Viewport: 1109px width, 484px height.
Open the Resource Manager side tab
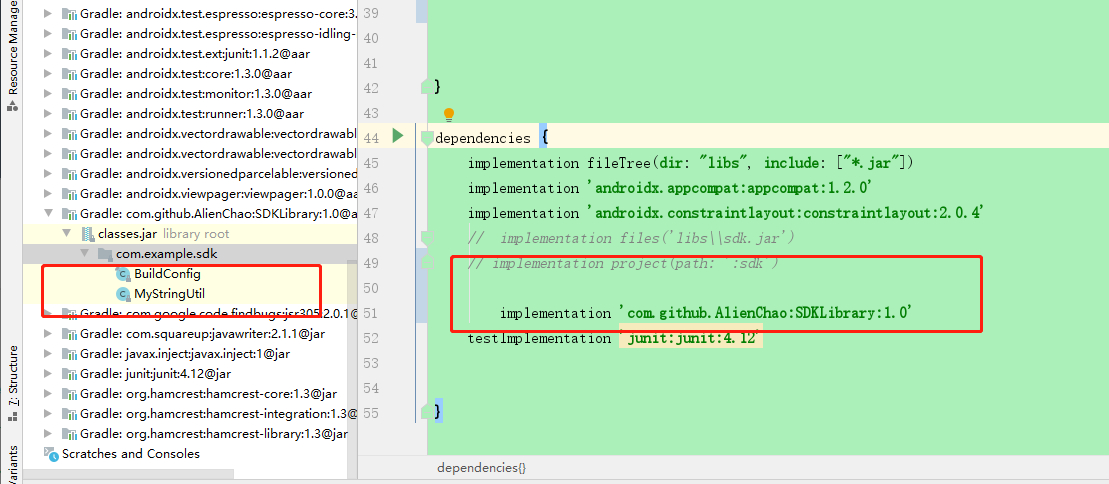click(x=13, y=57)
